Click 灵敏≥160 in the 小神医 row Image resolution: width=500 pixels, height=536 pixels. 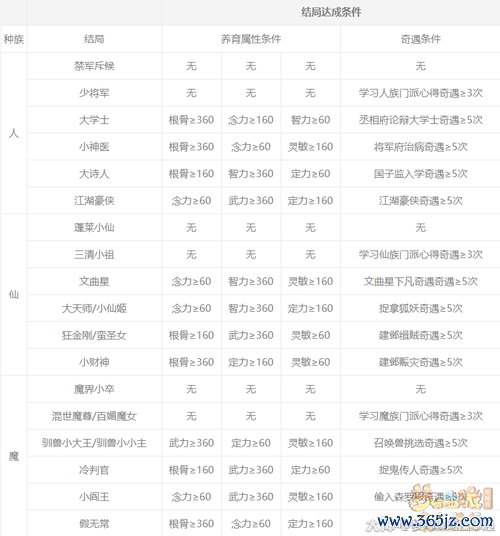310,147
